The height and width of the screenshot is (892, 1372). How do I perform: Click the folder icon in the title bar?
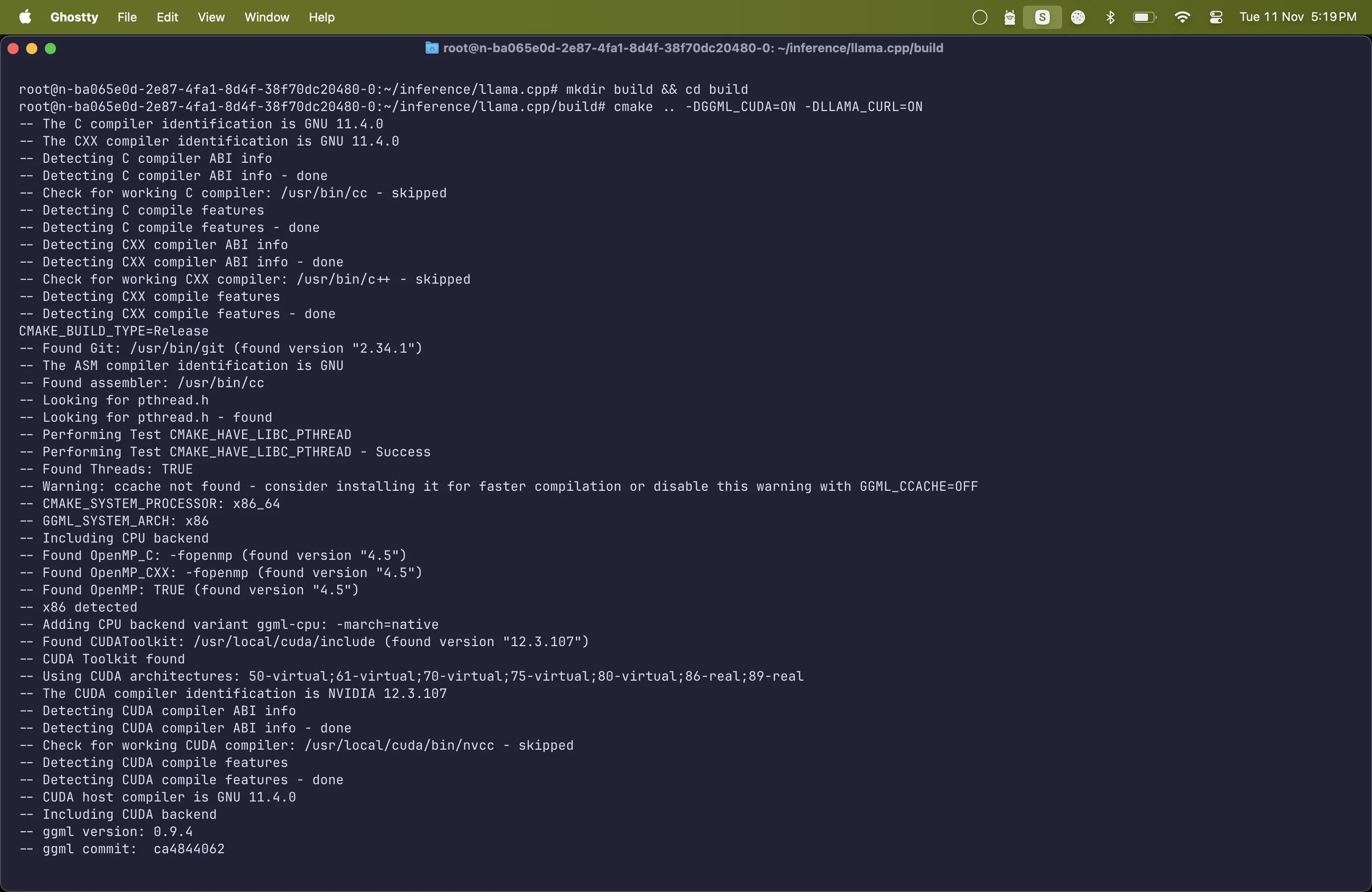click(x=431, y=49)
